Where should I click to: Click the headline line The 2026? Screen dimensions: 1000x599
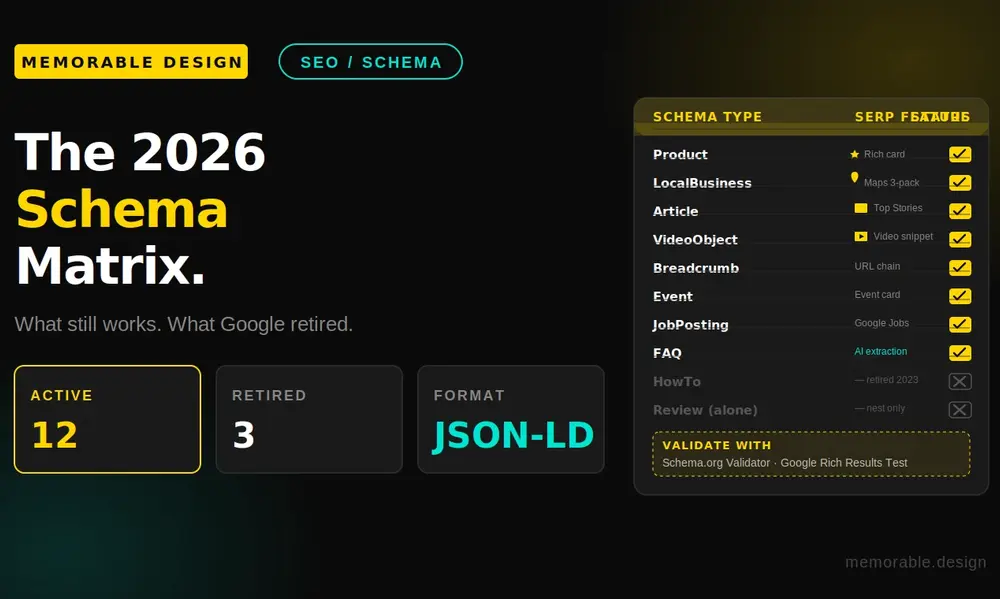click(140, 152)
